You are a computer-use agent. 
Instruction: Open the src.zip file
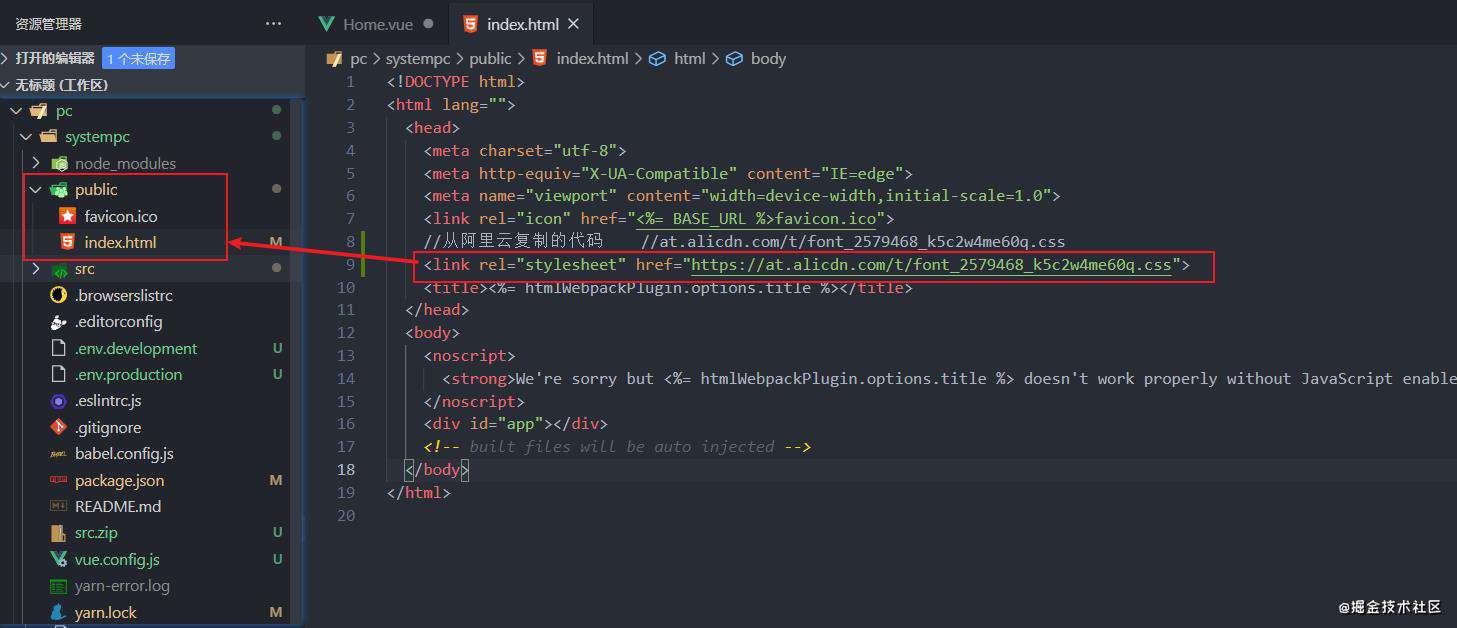tap(96, 533)
